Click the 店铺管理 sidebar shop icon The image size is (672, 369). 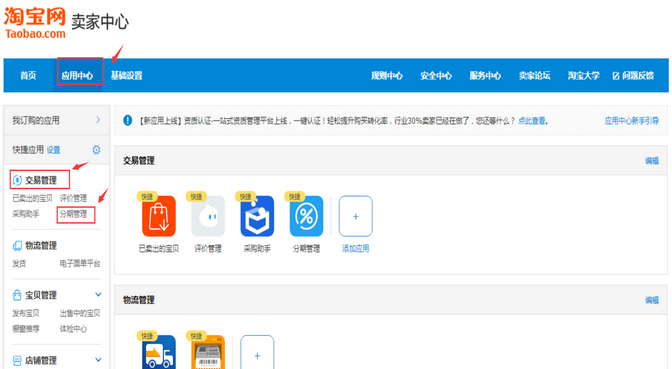point(17,360)
